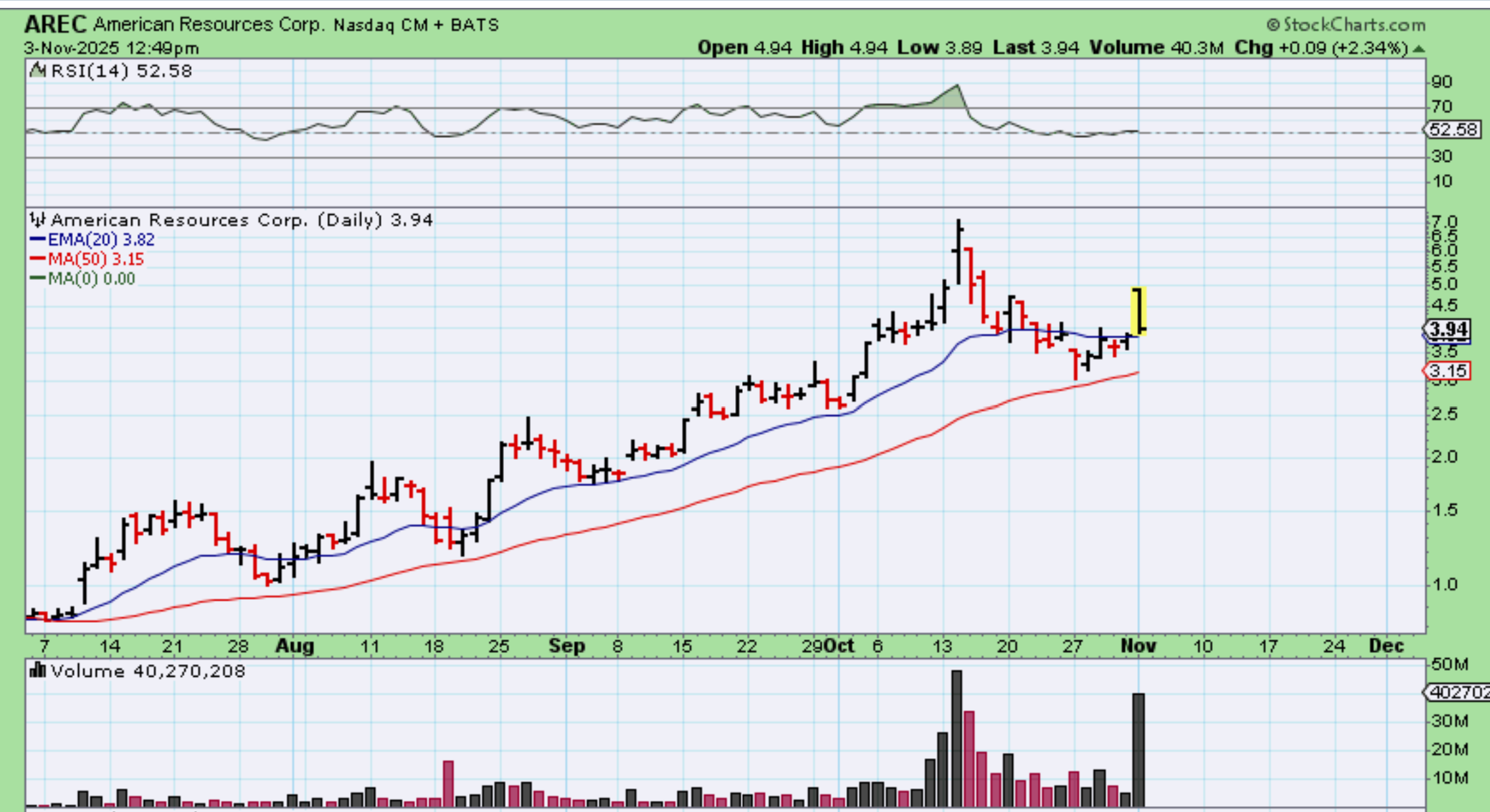Click the green up-arrow next to Chg
1490x812 pixels.
tap(1419, 49)
